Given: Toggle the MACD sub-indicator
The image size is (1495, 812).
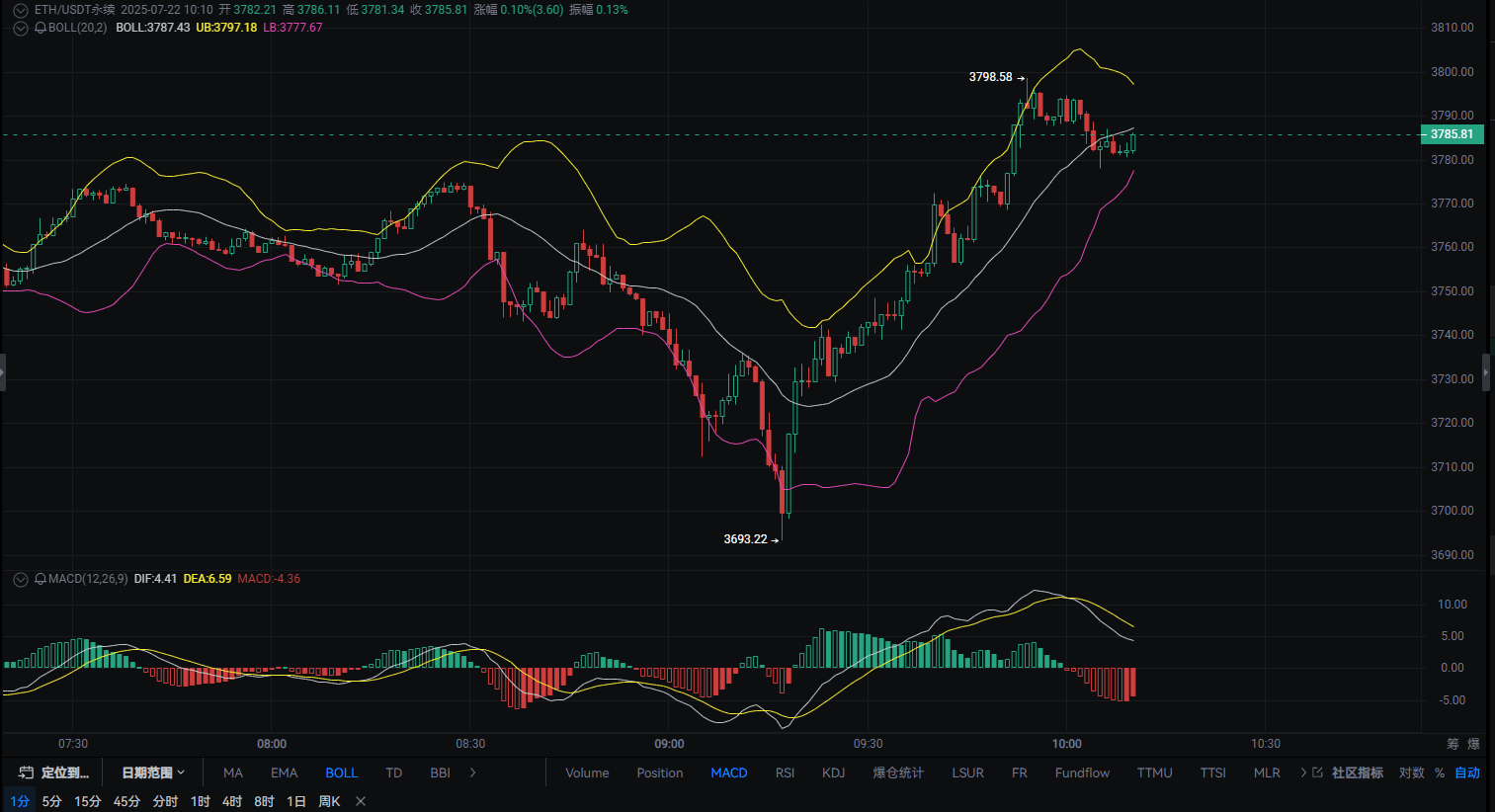Looking at the screenshot, I should 729,772.
